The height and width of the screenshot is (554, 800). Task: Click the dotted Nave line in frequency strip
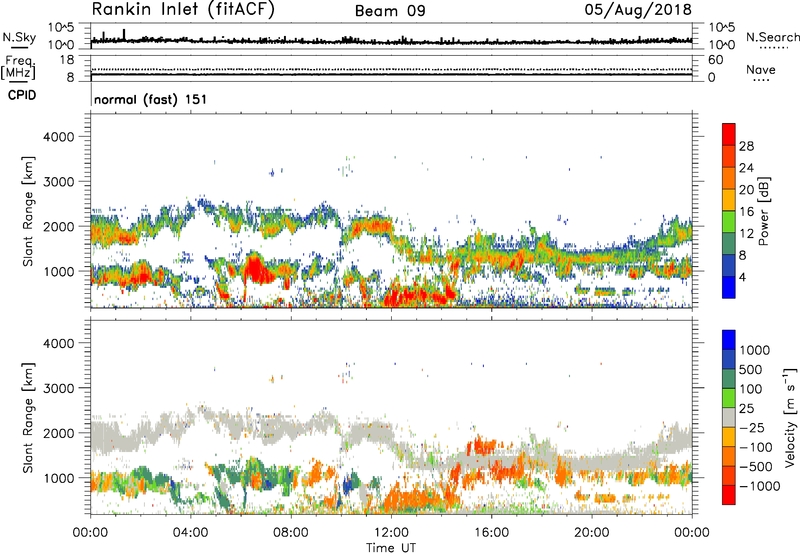click(x=391, y=69)
